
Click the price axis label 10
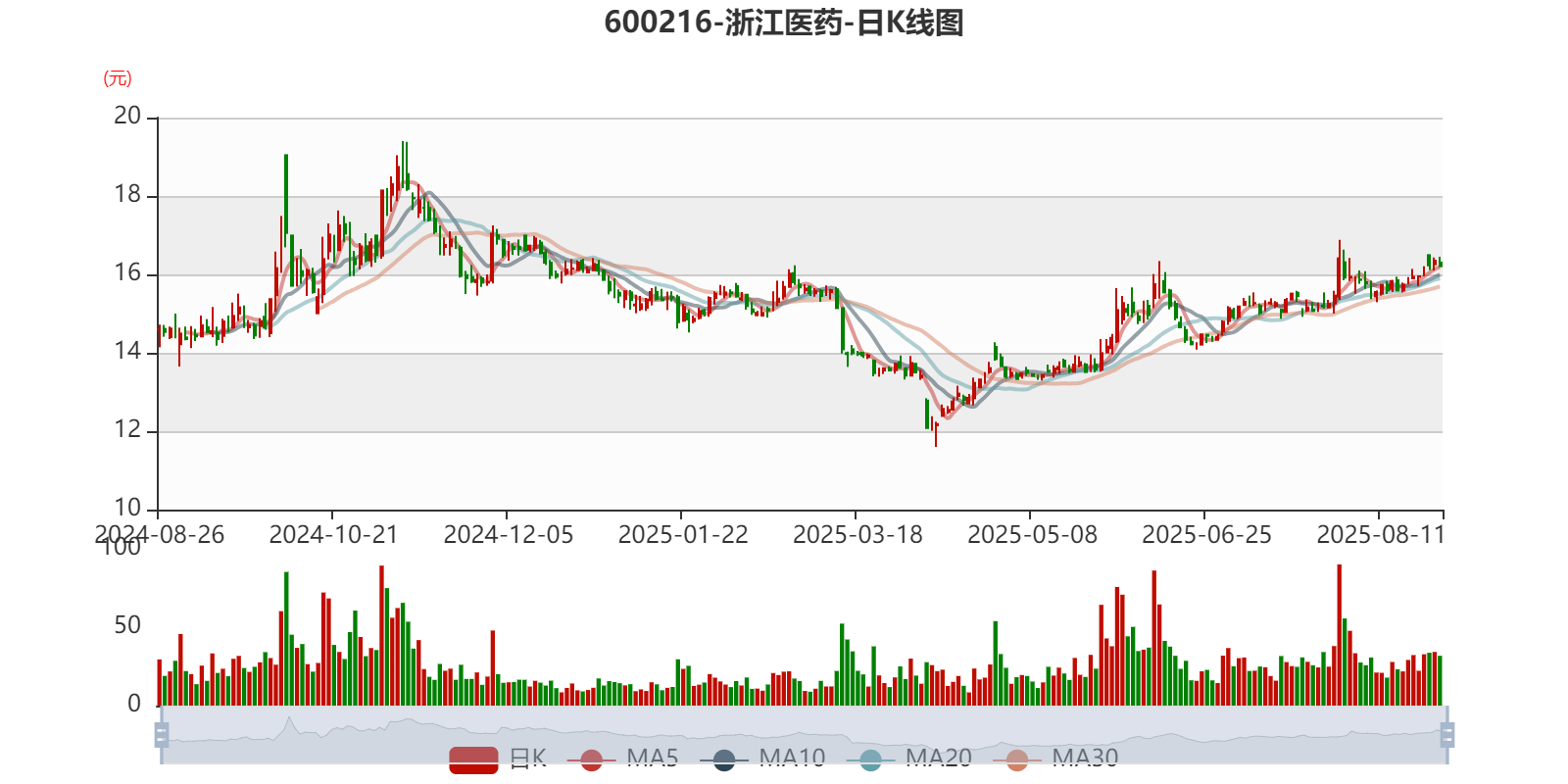[127, 509]
